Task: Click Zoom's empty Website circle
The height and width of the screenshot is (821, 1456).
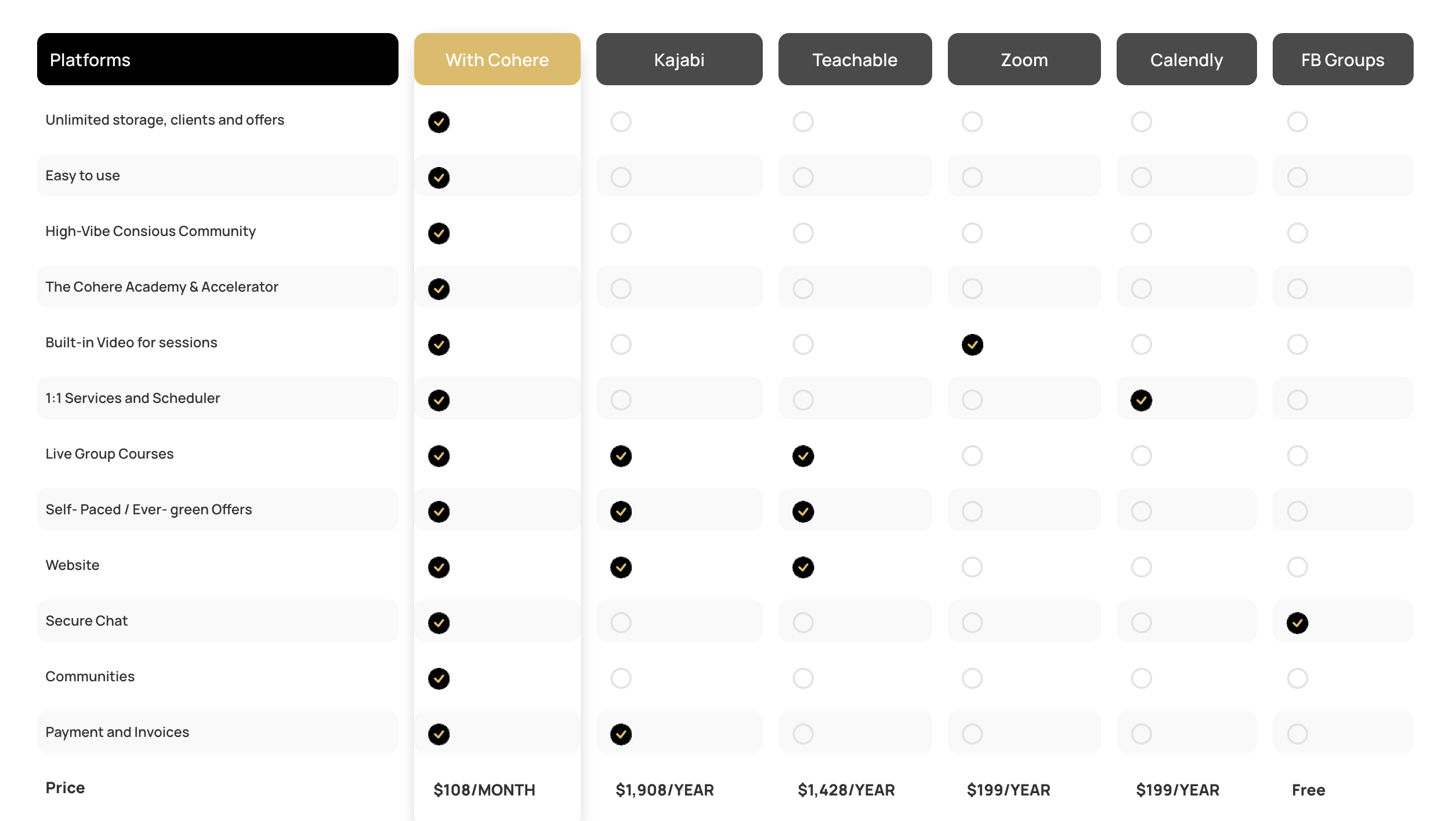Action: point(972,567)
